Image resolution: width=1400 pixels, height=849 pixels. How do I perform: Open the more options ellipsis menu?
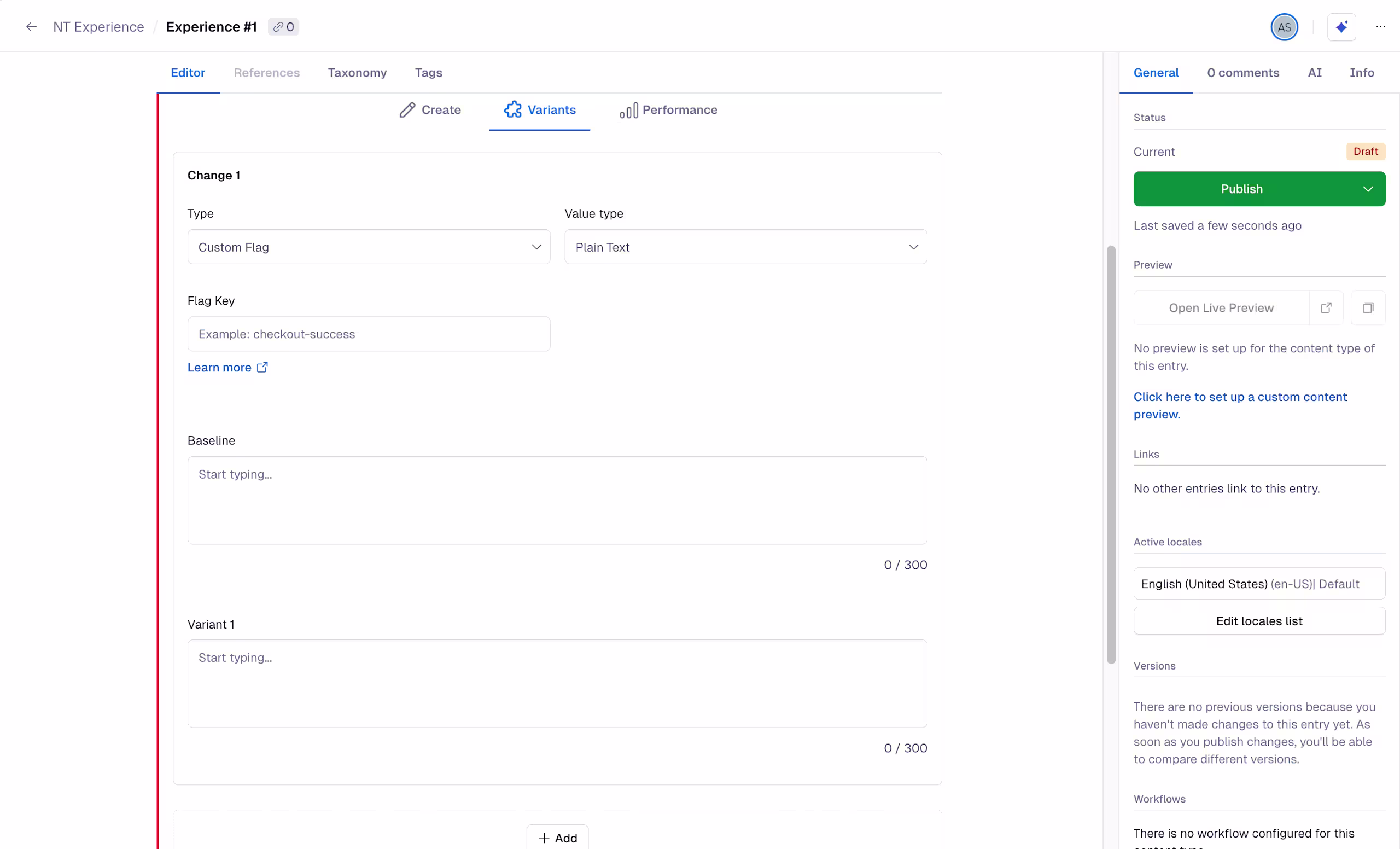point(1381,27)
